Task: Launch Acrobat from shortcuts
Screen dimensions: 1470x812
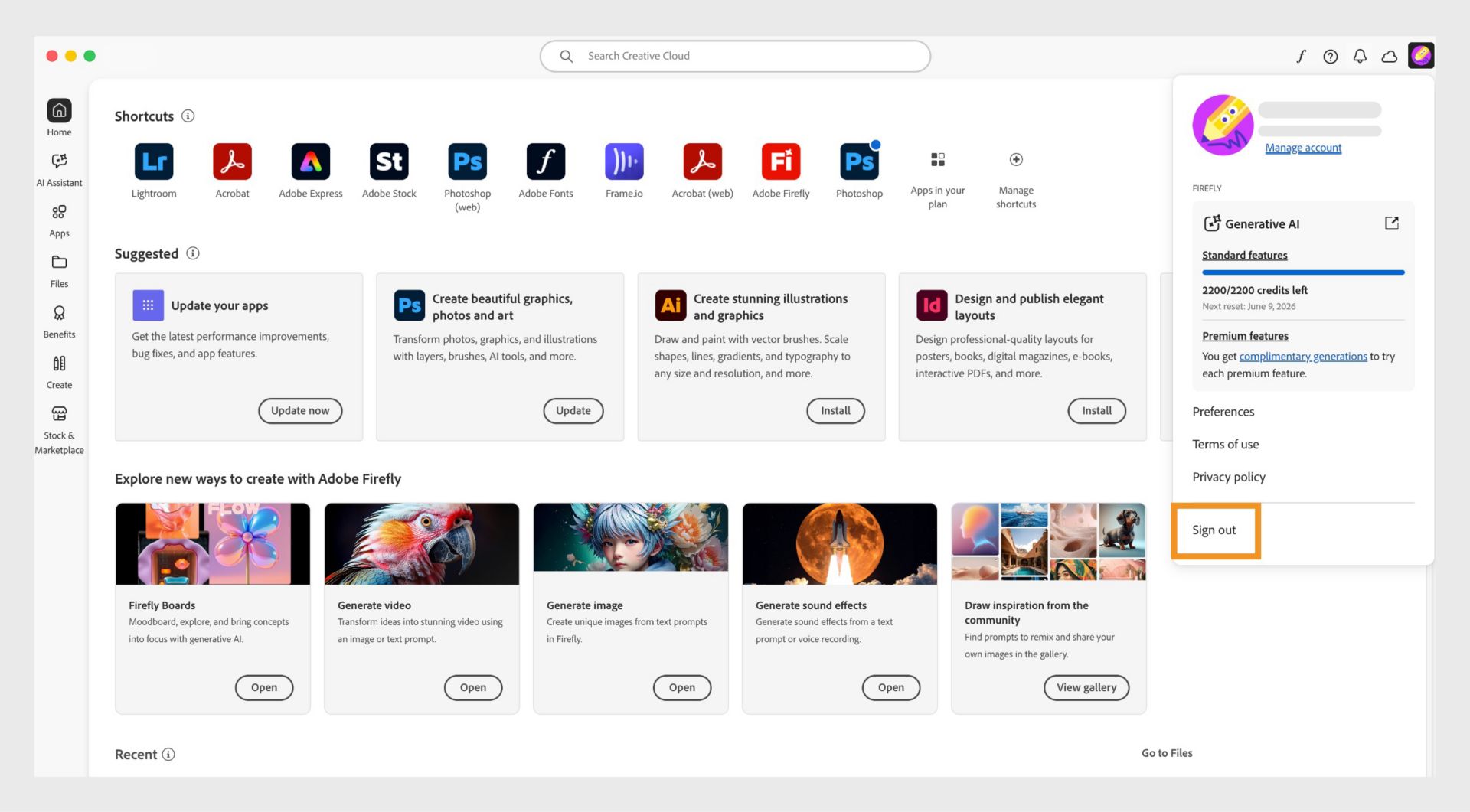Action: (232, 161)
